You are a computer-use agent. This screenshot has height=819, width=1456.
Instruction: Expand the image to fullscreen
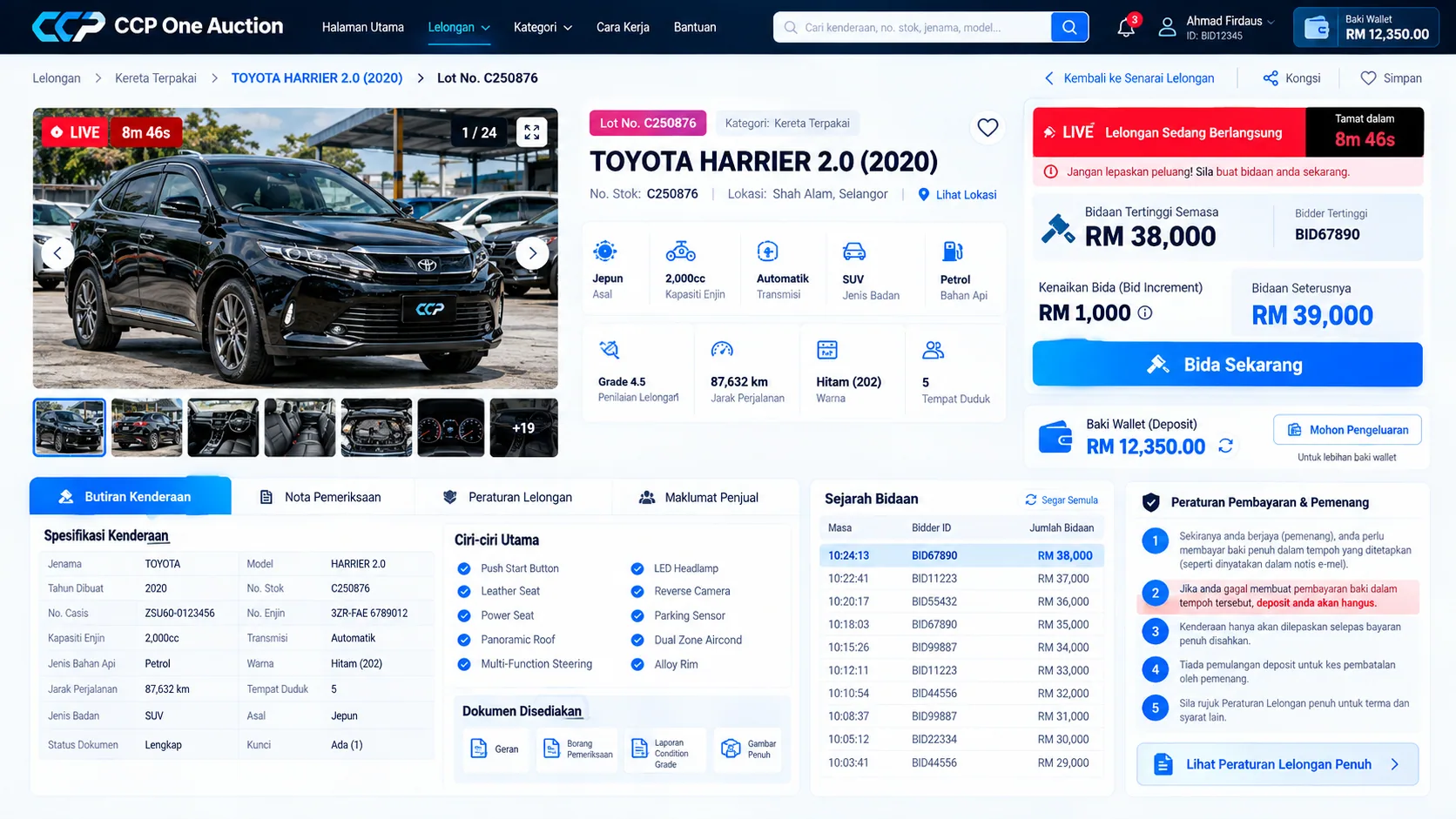tap(531, 132)
